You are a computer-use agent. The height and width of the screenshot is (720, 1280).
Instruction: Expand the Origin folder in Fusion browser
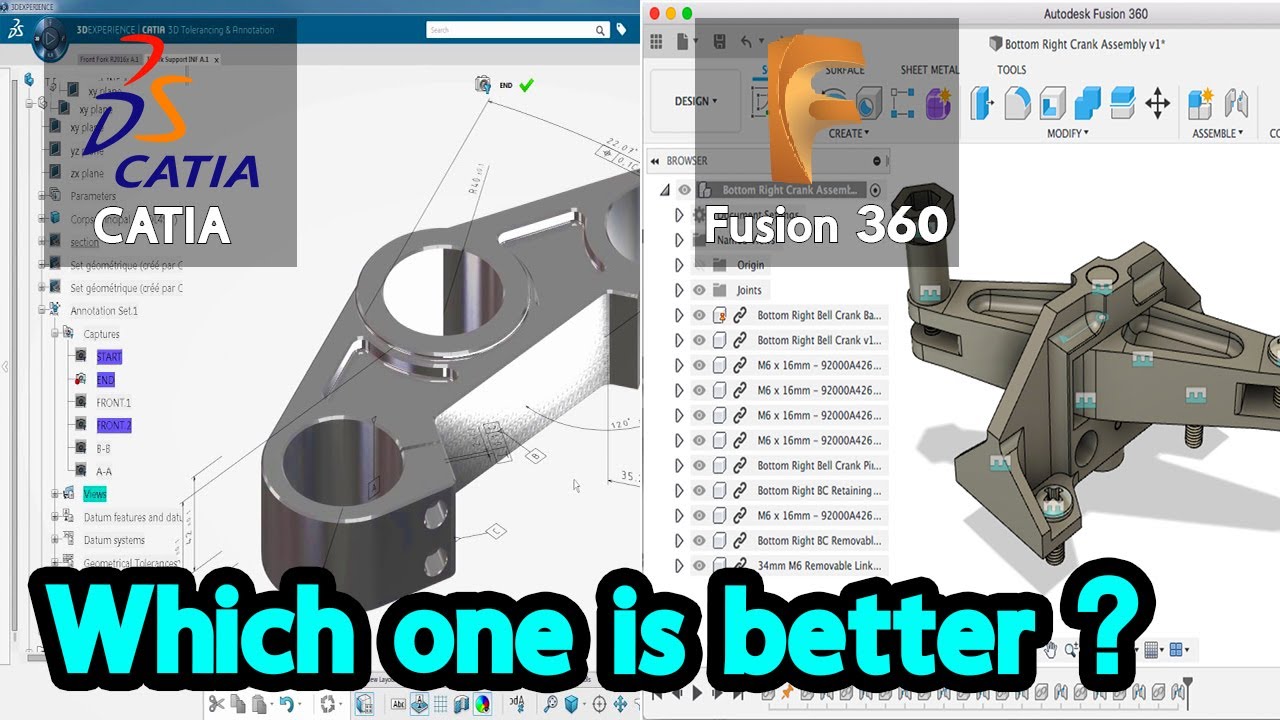(x=679, y=265)
